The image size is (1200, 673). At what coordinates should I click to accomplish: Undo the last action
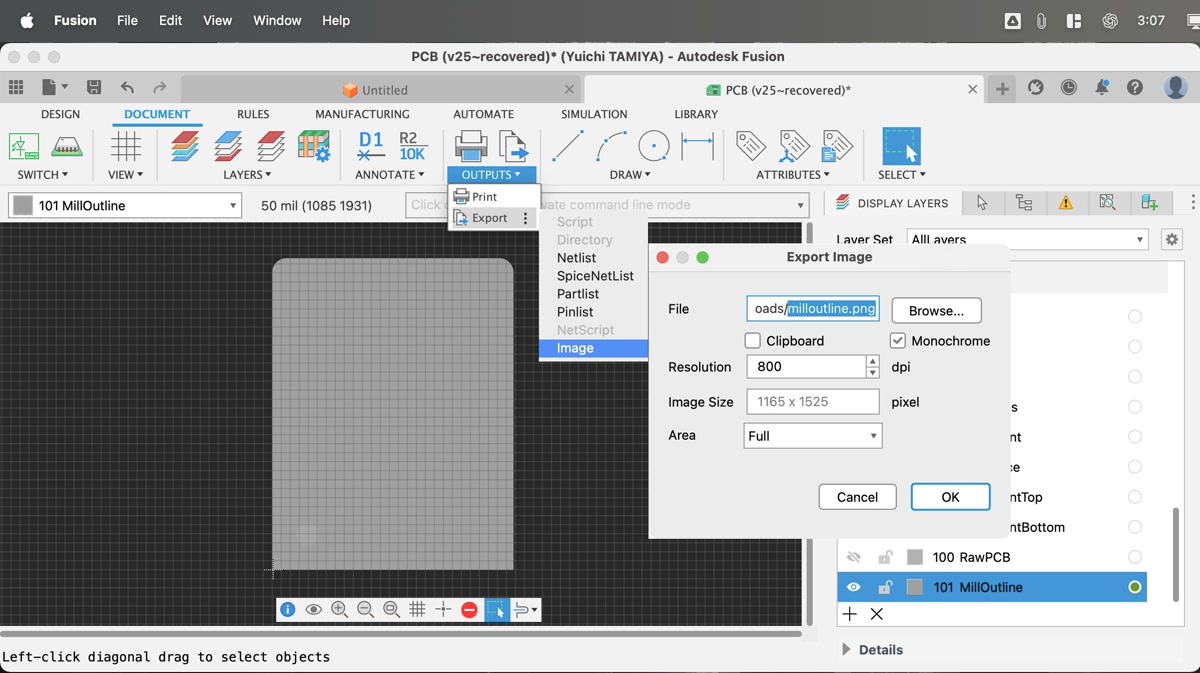[x=127, y=88]
